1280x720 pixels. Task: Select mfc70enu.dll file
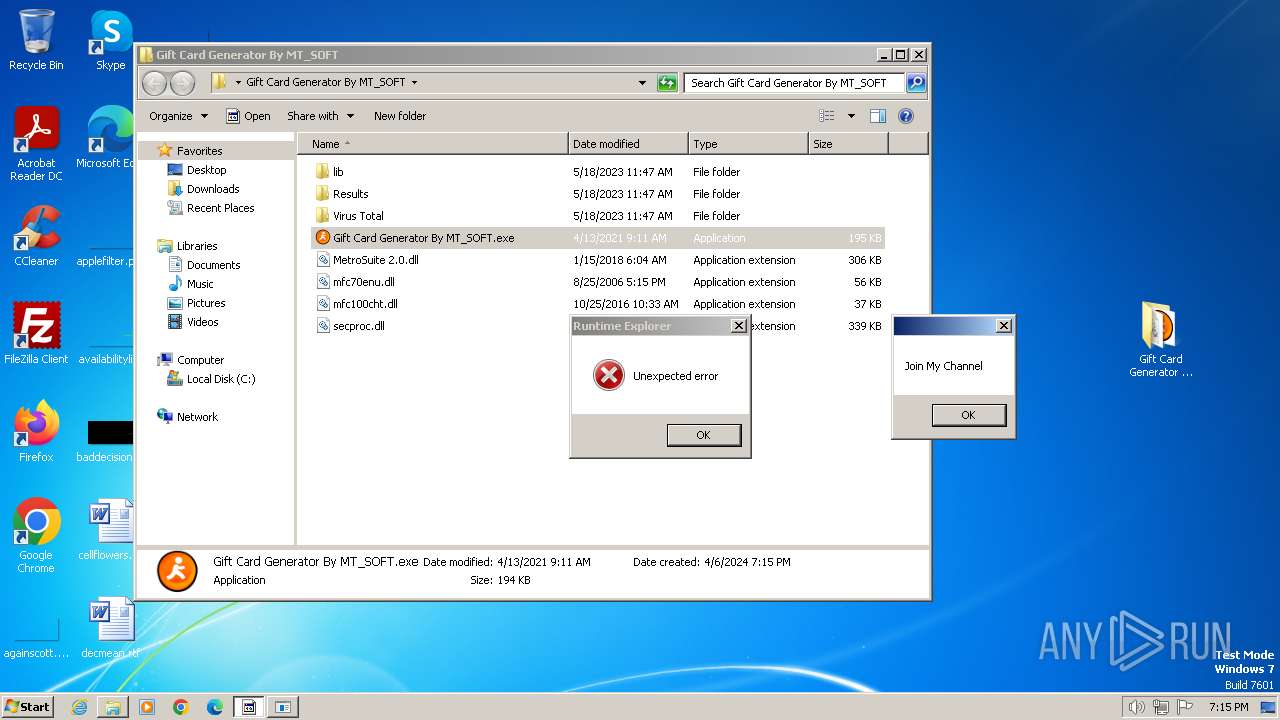click(x=598, y=282)
